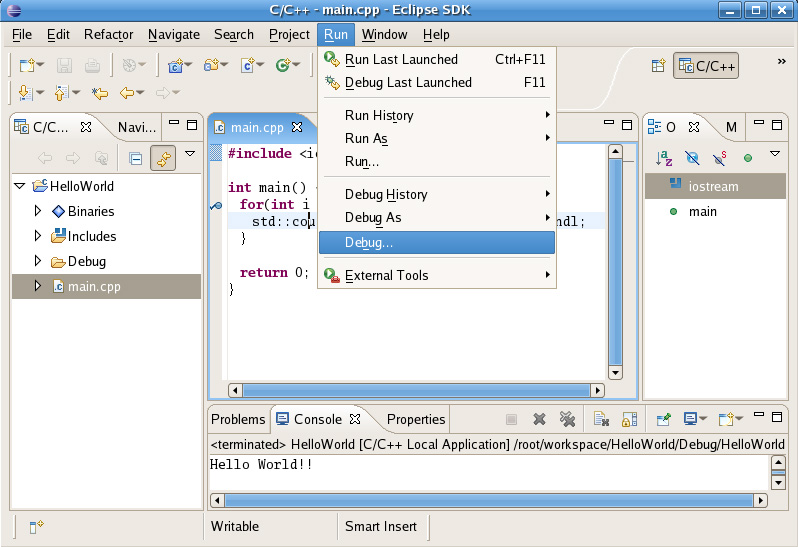Select iostream in Outline view
Screen dimensions: 798x547
click(715, 186)
